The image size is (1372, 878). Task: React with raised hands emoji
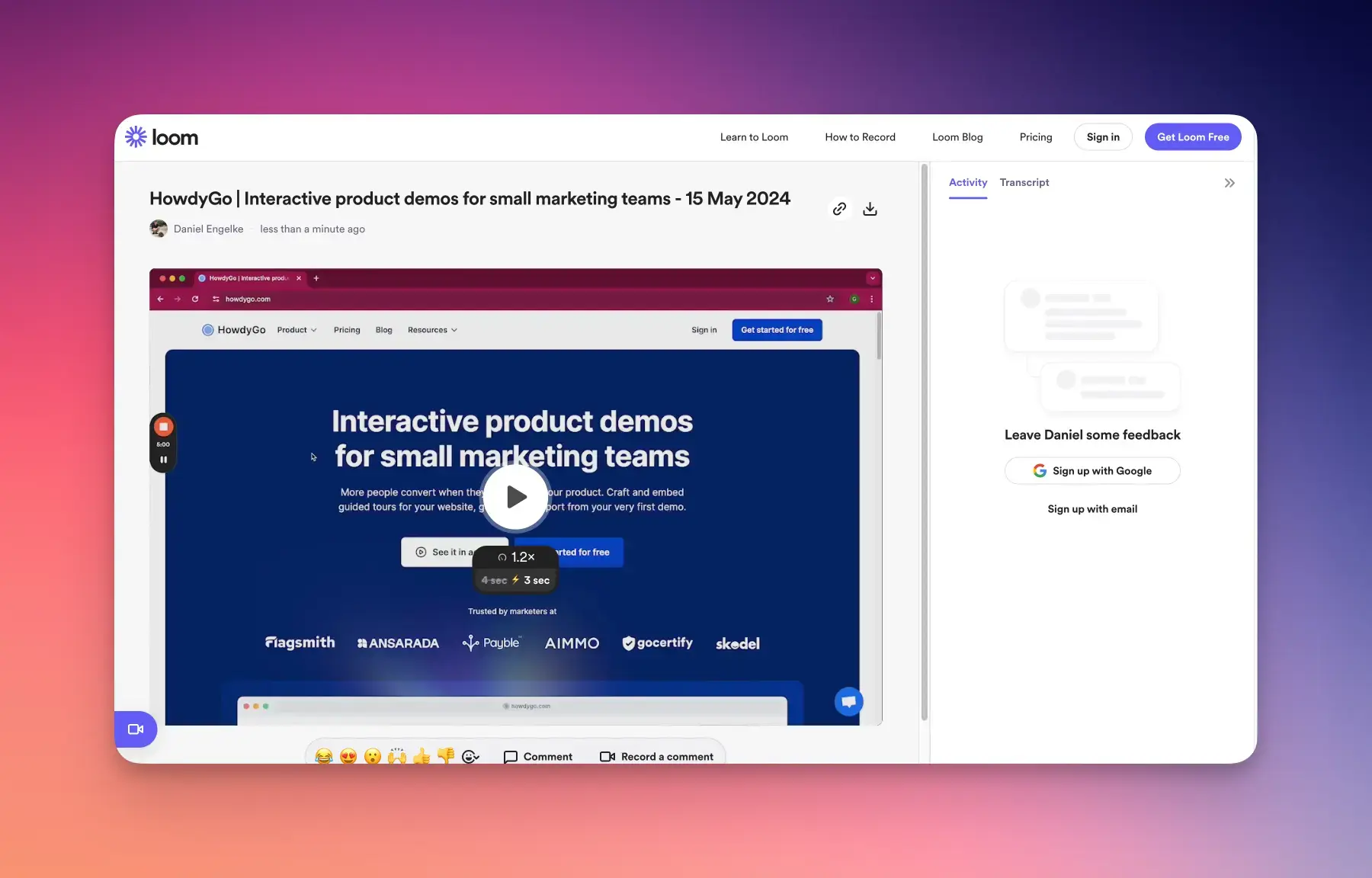point(397,756)
